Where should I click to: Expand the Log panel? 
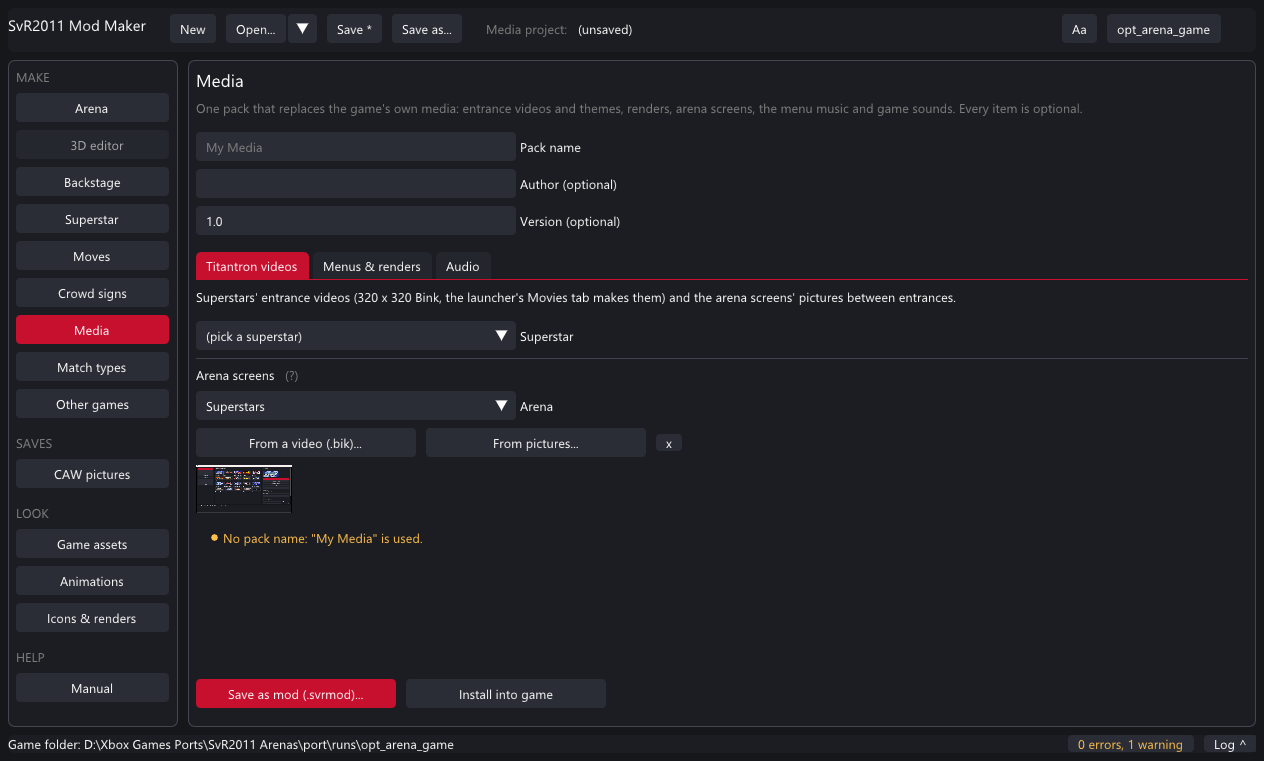tap(1229, 744)
